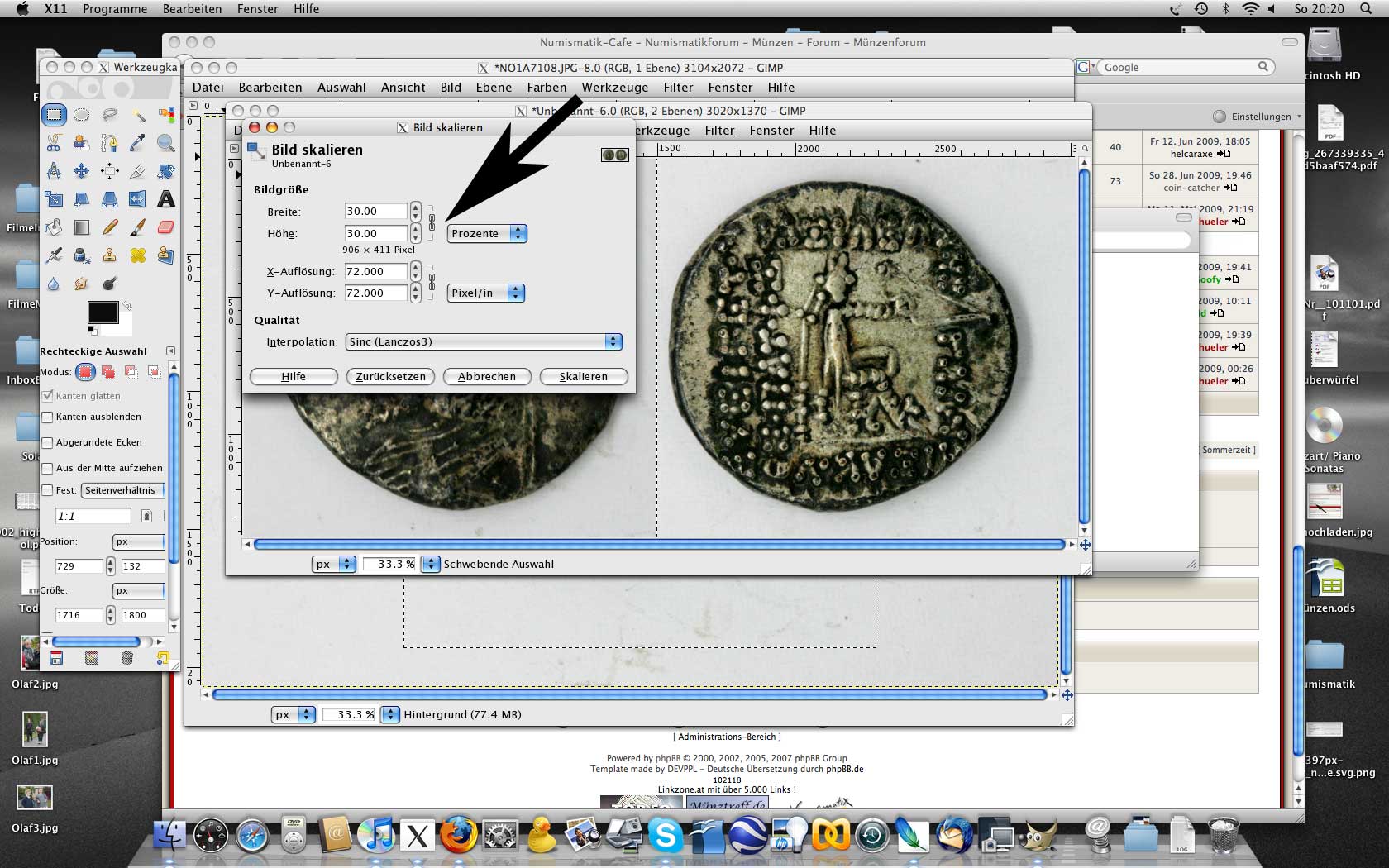Open the Ebene menu
The image size is (1389, 868).
(494, 88)
